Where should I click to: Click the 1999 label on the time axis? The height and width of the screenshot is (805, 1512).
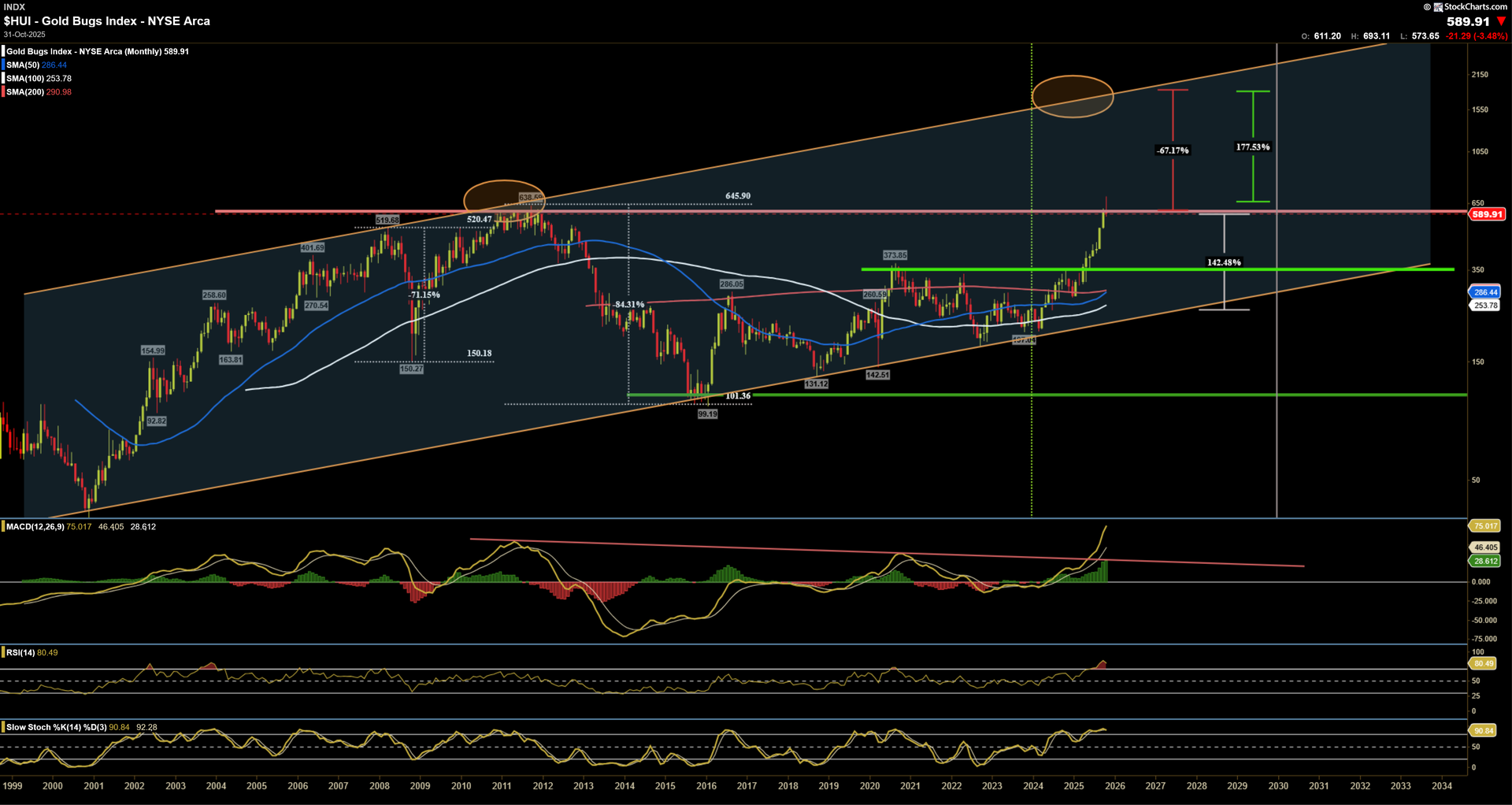pyautogui.click(x=13, y=786)
